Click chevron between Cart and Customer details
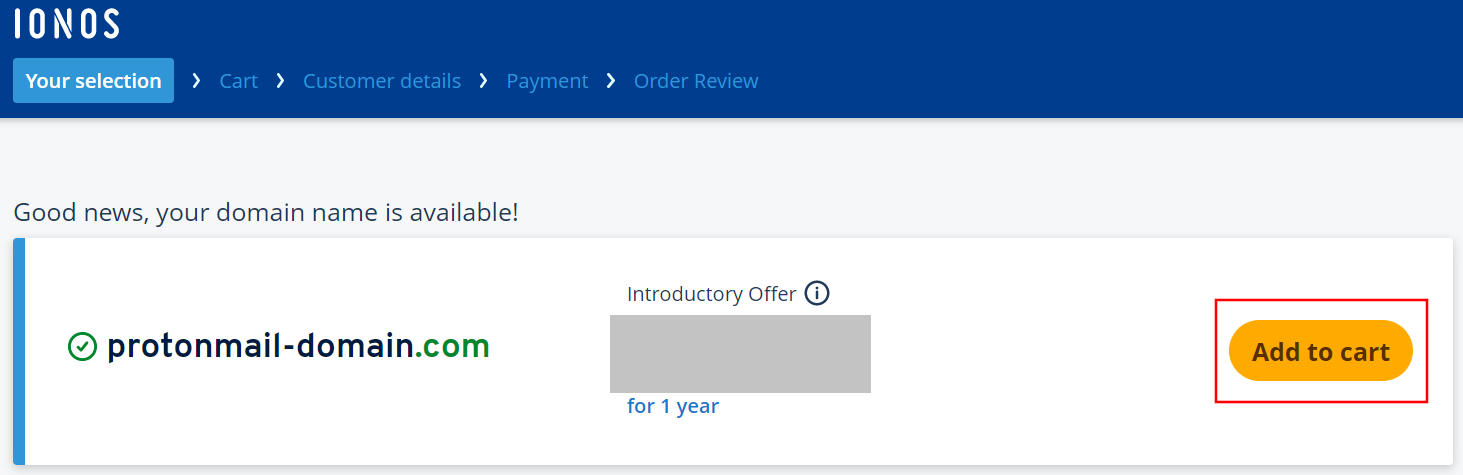The height and width of the screenshot is (475, 1463). click(x=281, y=80)
